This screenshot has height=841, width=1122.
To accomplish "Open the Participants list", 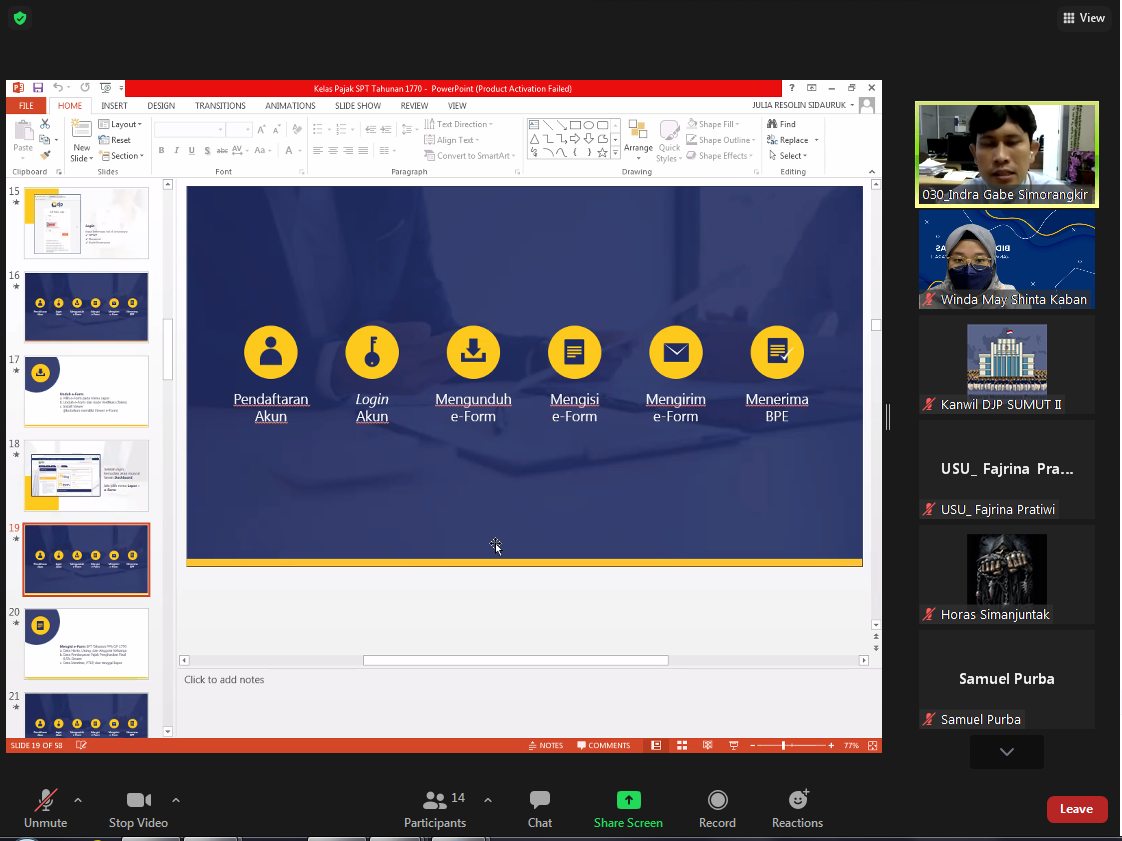I will coord(435,801).
